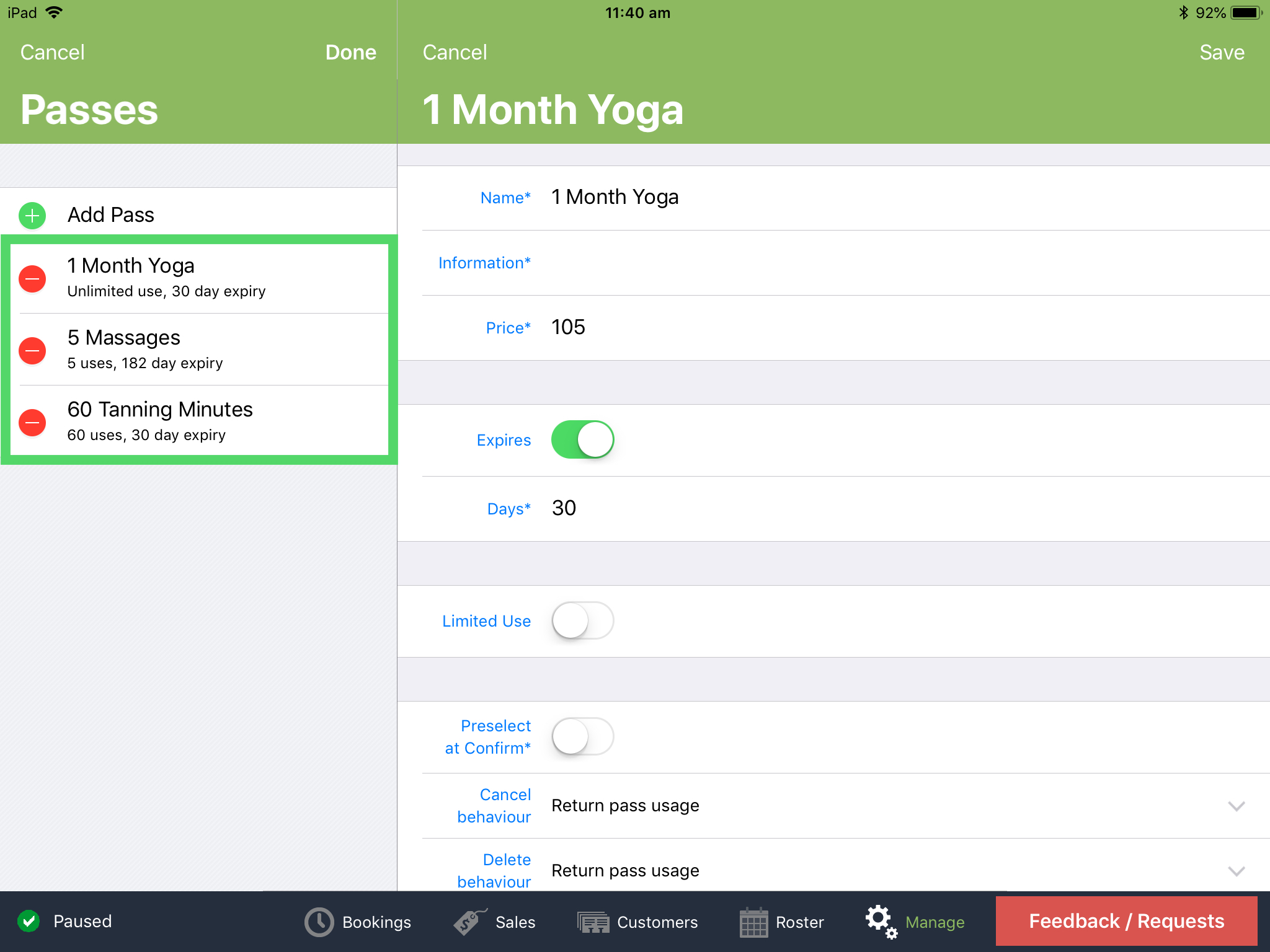Image resolution: width=1270 pixels, height=952 pixels.
Task: Tap '60 uses, 30 day expiry' subtitle
Action: tap(146, 435)
